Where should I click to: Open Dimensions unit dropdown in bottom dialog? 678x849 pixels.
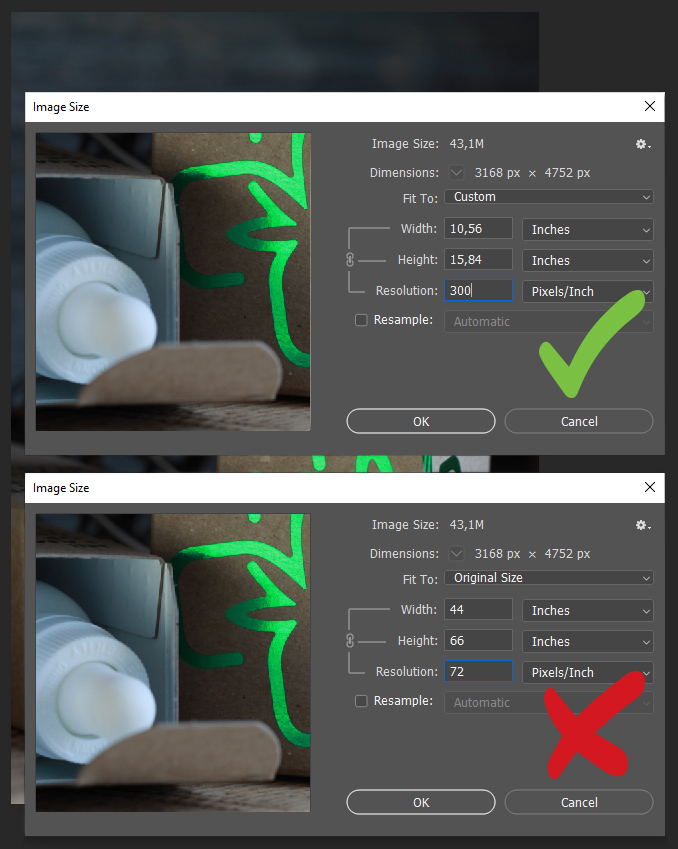click(457, 554)
